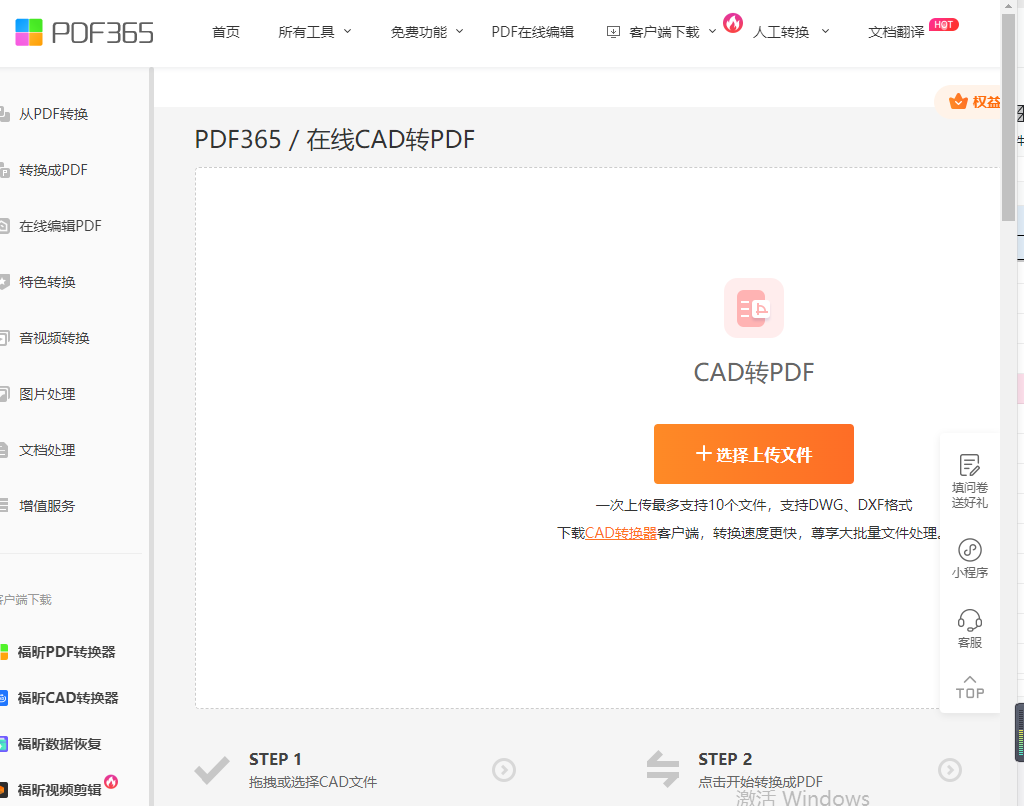This screenshot has height=806, width=1024.
Task: Click the HOT badge next to 文档翻译
Action: click(x=943, y=25)
